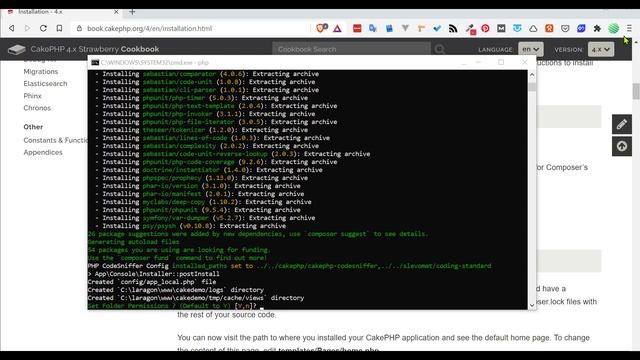This screenshot has width=640, height=360.
Task: Click the browser page vertical scrollbar thumb
Action: click(x=636, y=91)
